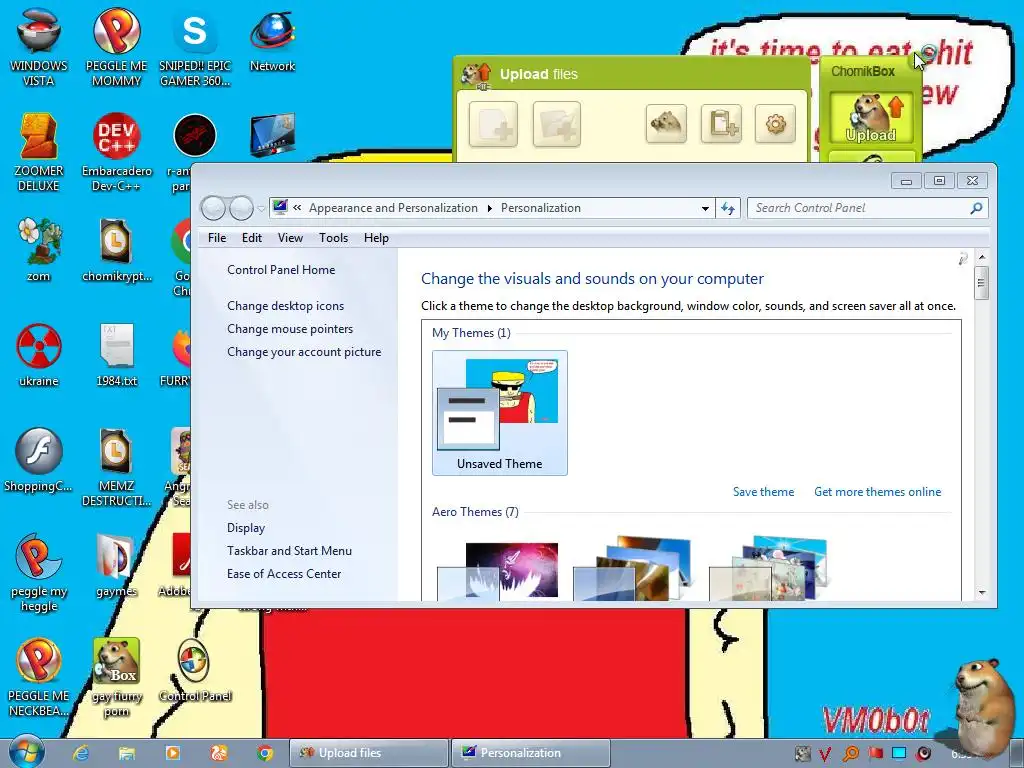
Task: Open Change desktop icons link
Action: pyautogui.click(x=285, y=306)
